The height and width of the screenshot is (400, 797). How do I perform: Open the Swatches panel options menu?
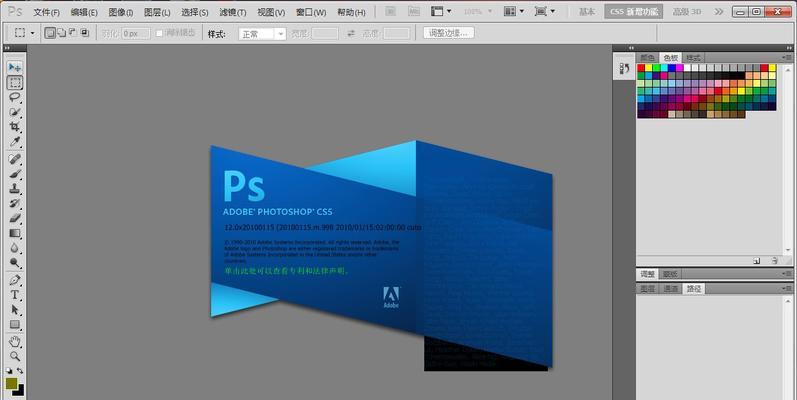(787, 57)
